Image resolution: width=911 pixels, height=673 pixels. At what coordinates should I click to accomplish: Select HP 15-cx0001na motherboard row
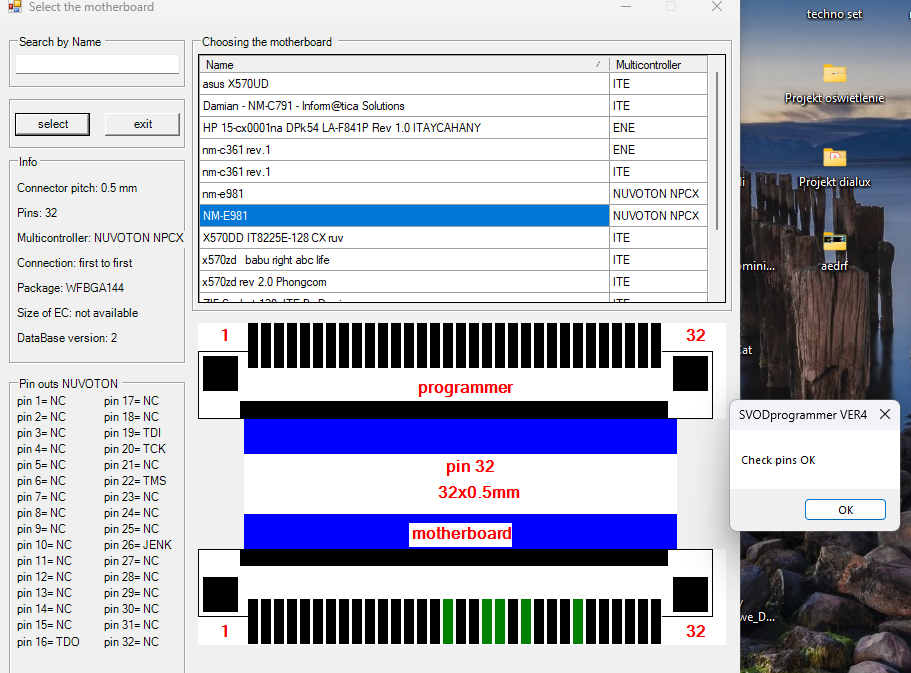(x=404, y=128)
